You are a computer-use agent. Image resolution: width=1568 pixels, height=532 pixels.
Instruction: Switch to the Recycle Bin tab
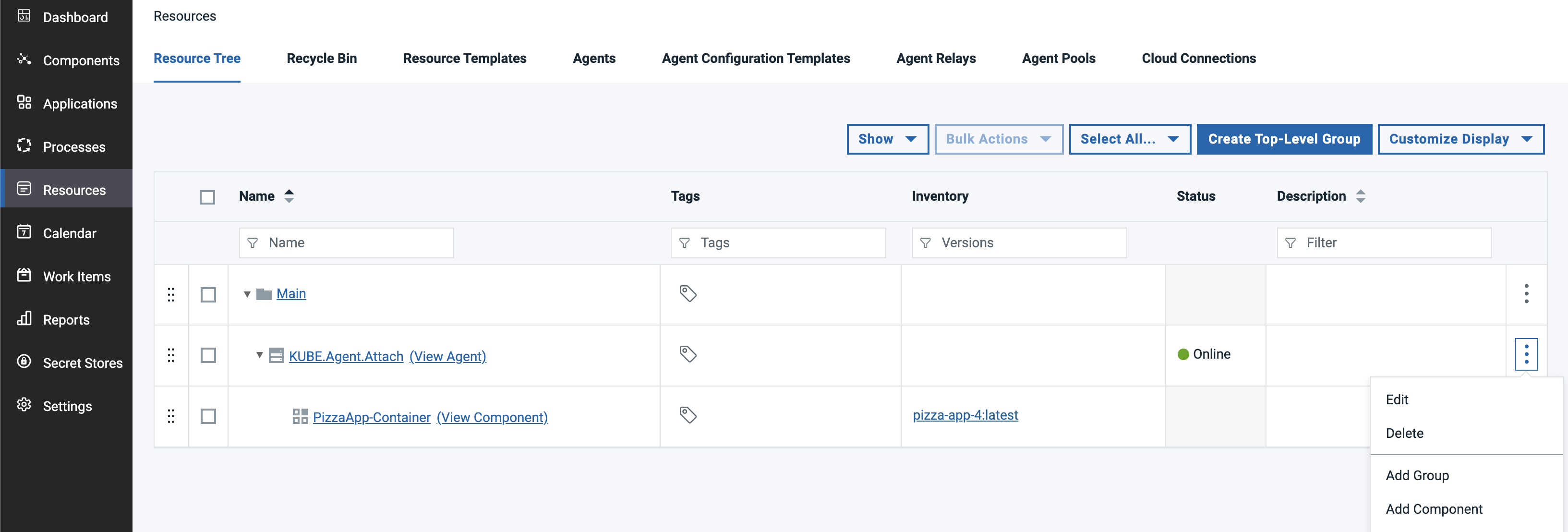[x=321, y=59]
